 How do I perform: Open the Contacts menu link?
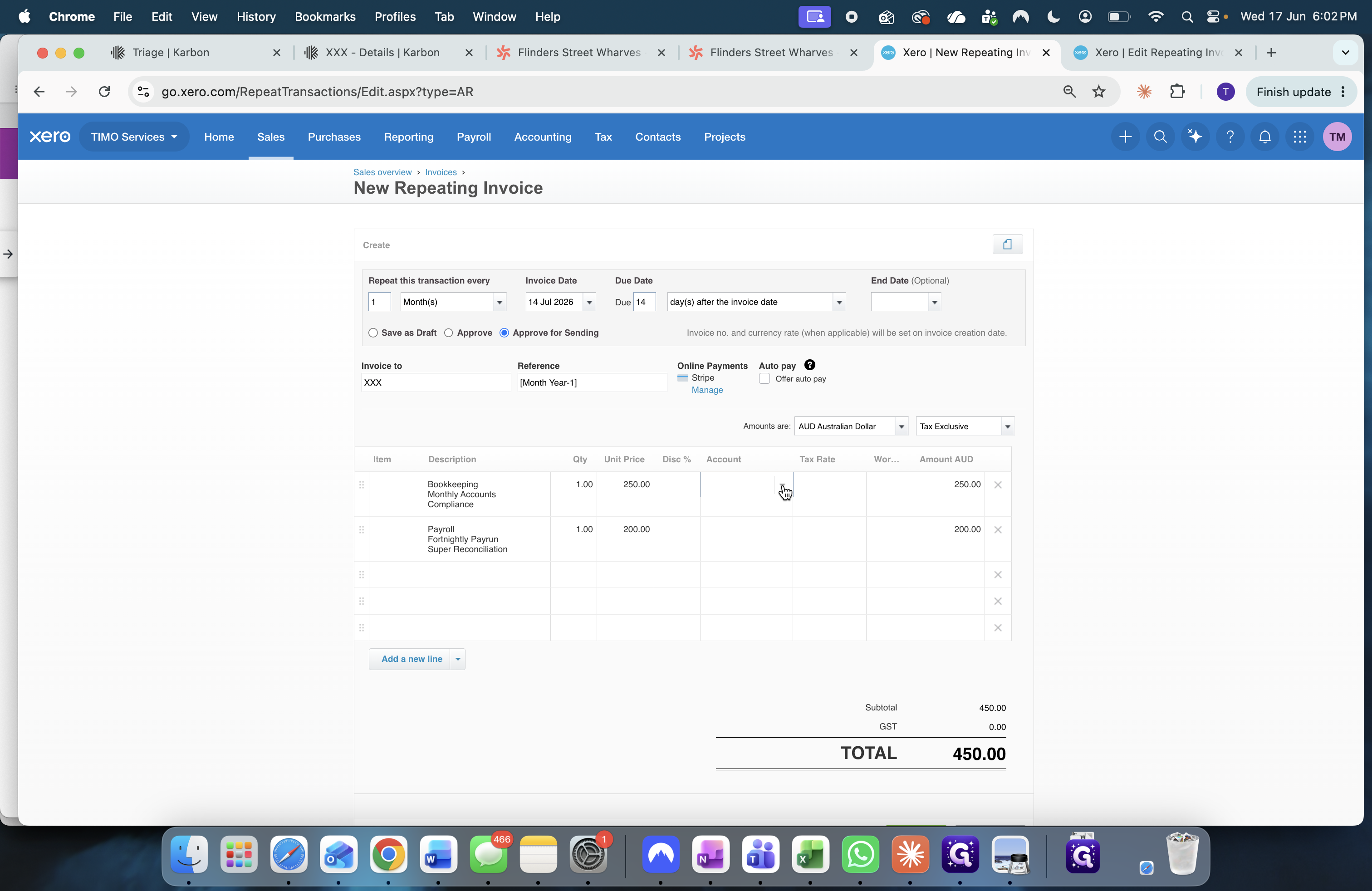click(x=658, y=137)
